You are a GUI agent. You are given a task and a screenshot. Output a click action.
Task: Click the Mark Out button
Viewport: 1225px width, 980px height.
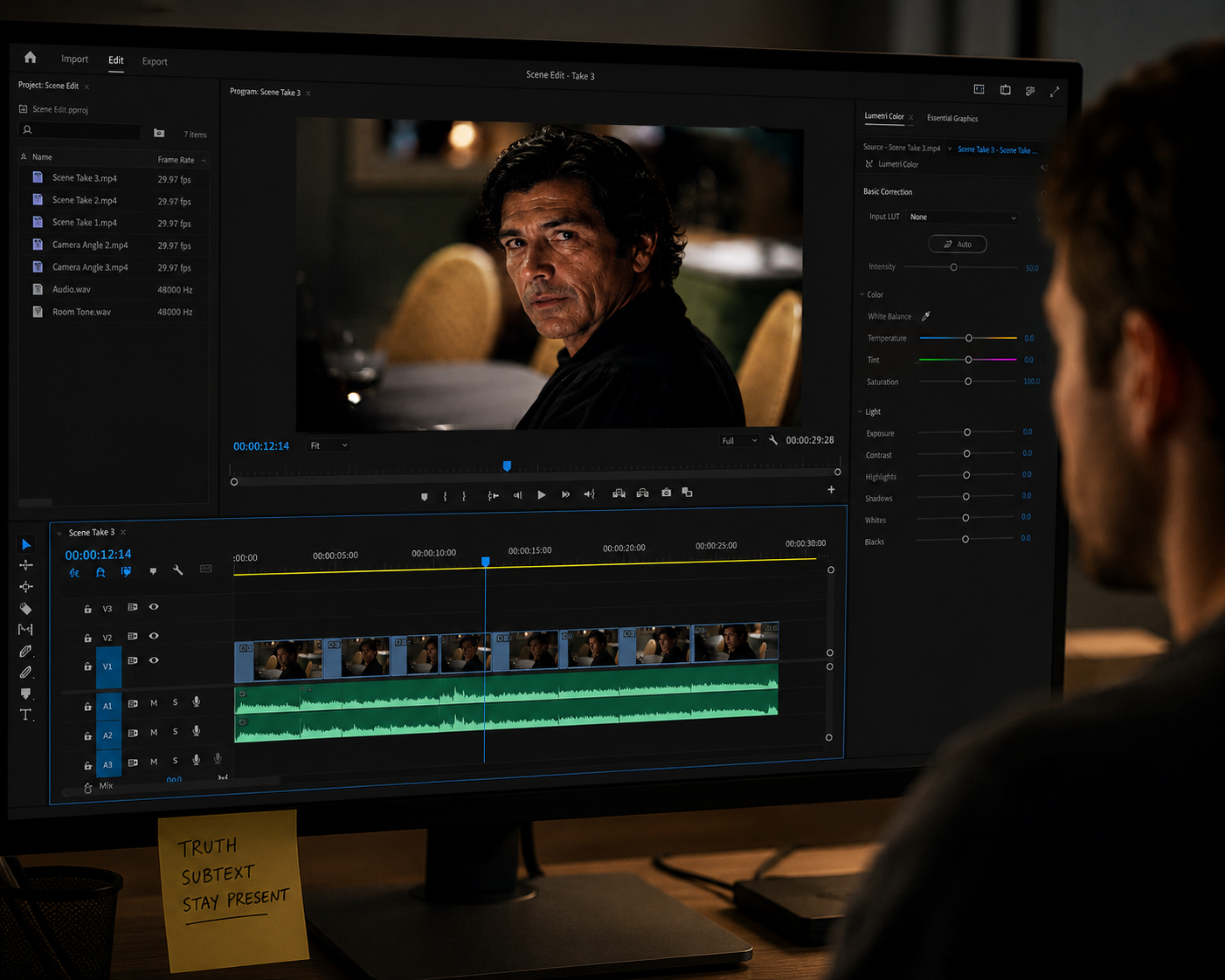(x=464, y=496)
